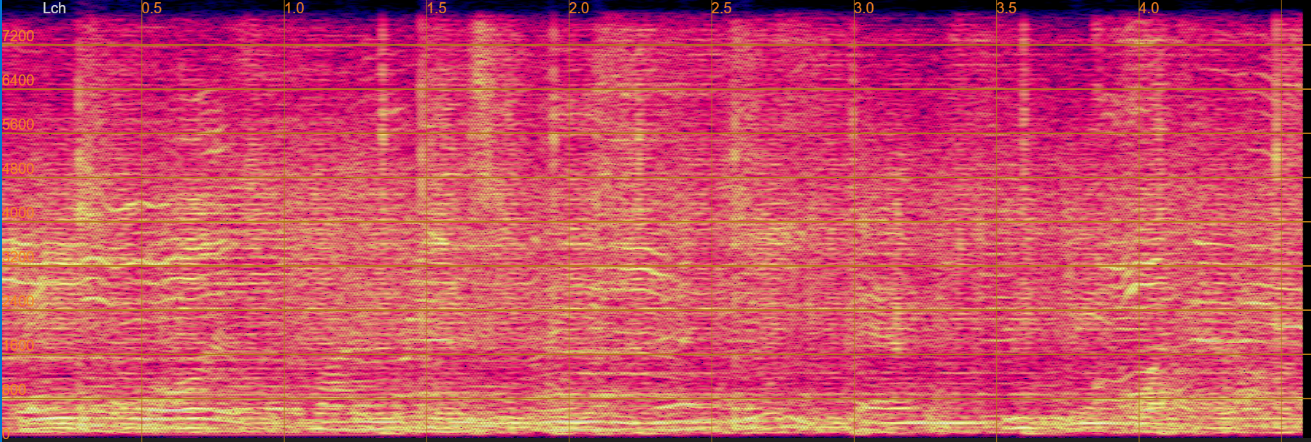1311x442 pixels.
Task: Select the 3.0 second time marker
Action: click(x=864, y=8)
